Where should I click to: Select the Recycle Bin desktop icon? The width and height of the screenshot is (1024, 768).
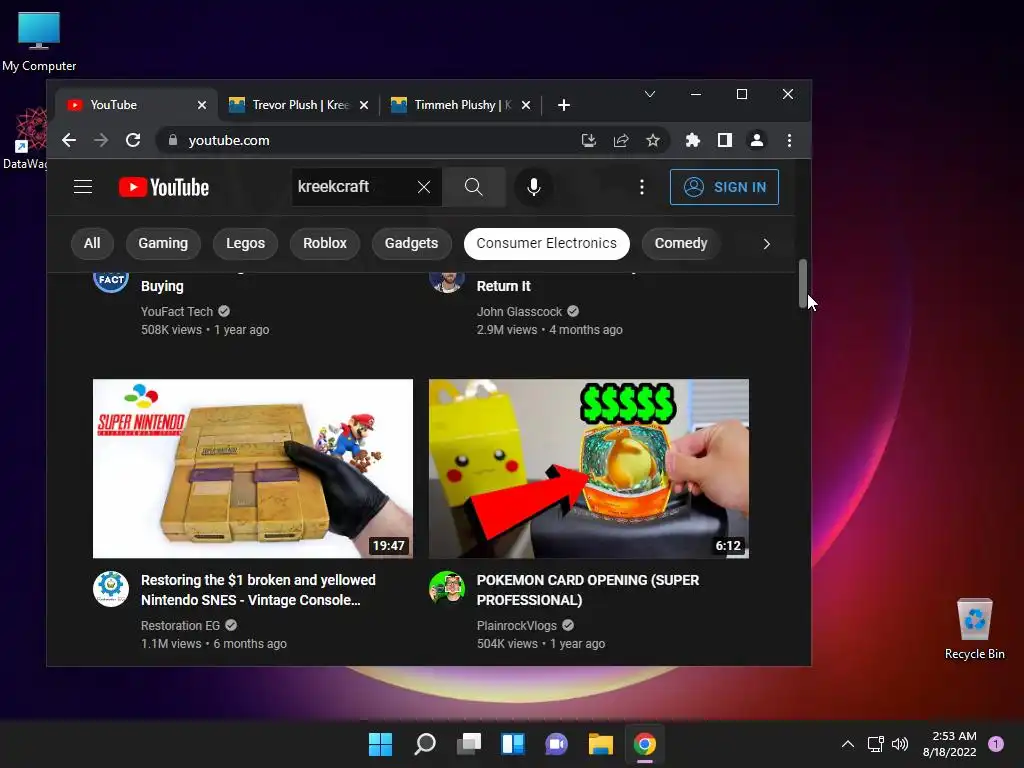click(x=974, y=628)
